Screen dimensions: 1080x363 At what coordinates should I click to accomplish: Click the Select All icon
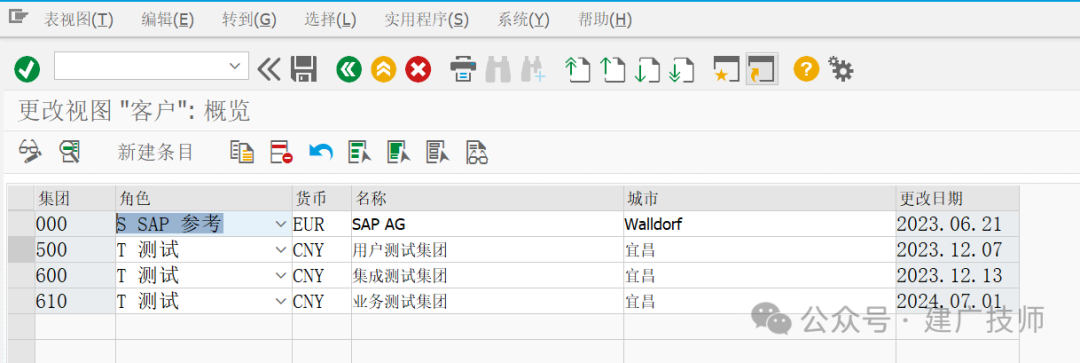click(360, 152)
